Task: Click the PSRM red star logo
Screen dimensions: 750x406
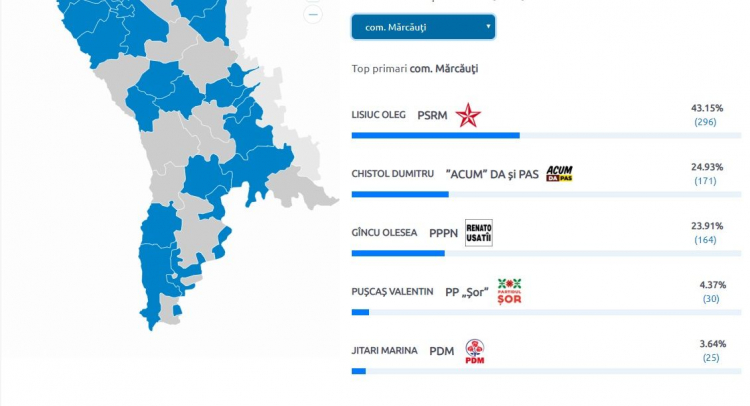Action: pyautogui.click(x=467, y=115)
